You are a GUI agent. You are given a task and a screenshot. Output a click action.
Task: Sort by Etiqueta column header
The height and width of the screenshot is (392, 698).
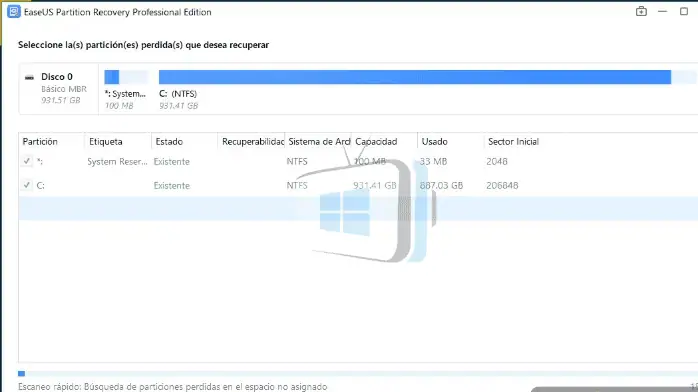point(106,141)
